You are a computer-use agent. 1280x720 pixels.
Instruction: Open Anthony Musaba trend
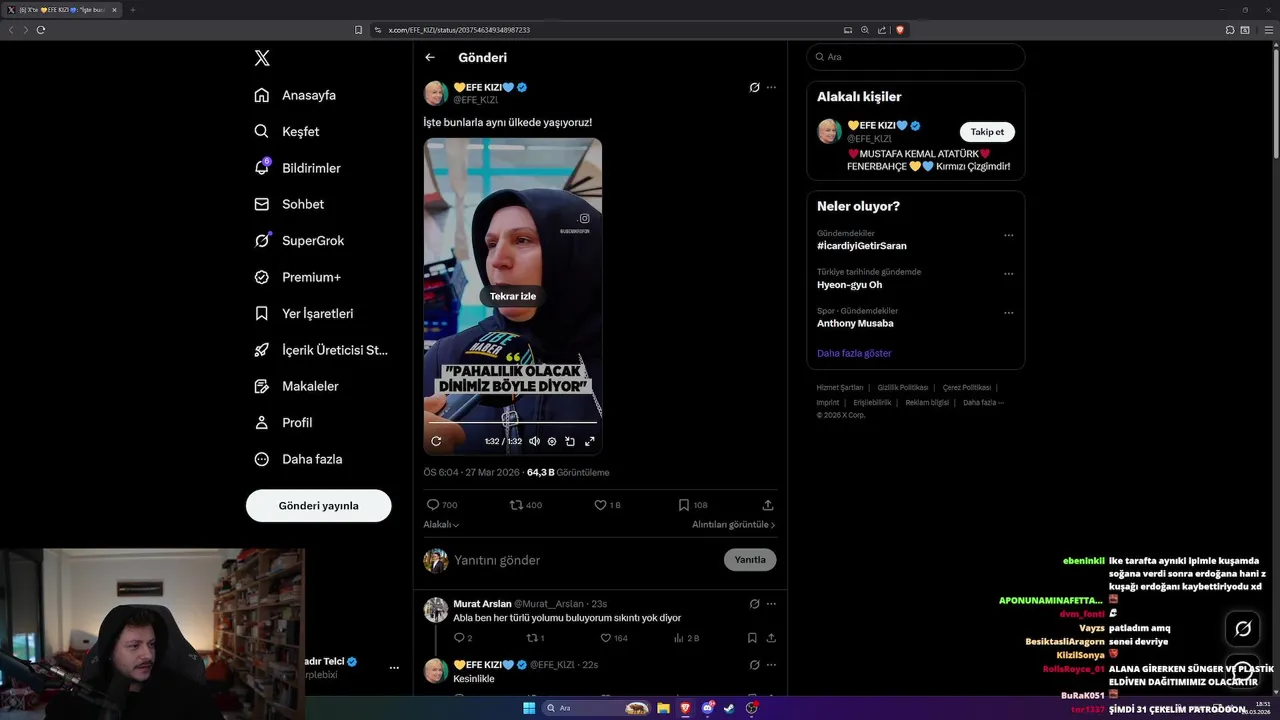point(855,323)
